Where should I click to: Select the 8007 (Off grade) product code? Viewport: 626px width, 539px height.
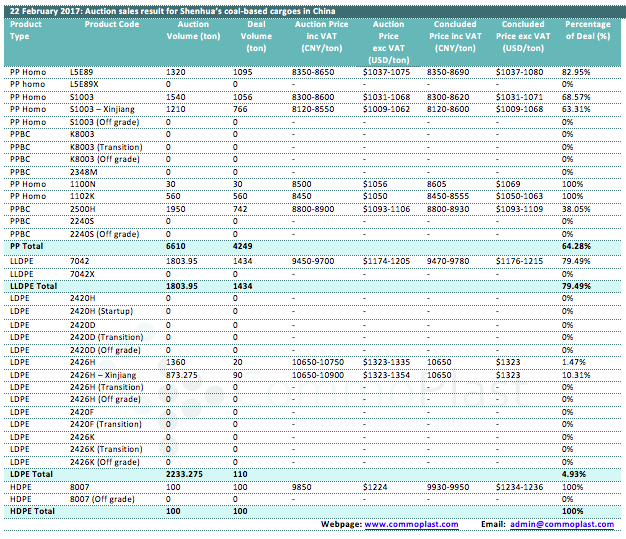tap(104, 498)
